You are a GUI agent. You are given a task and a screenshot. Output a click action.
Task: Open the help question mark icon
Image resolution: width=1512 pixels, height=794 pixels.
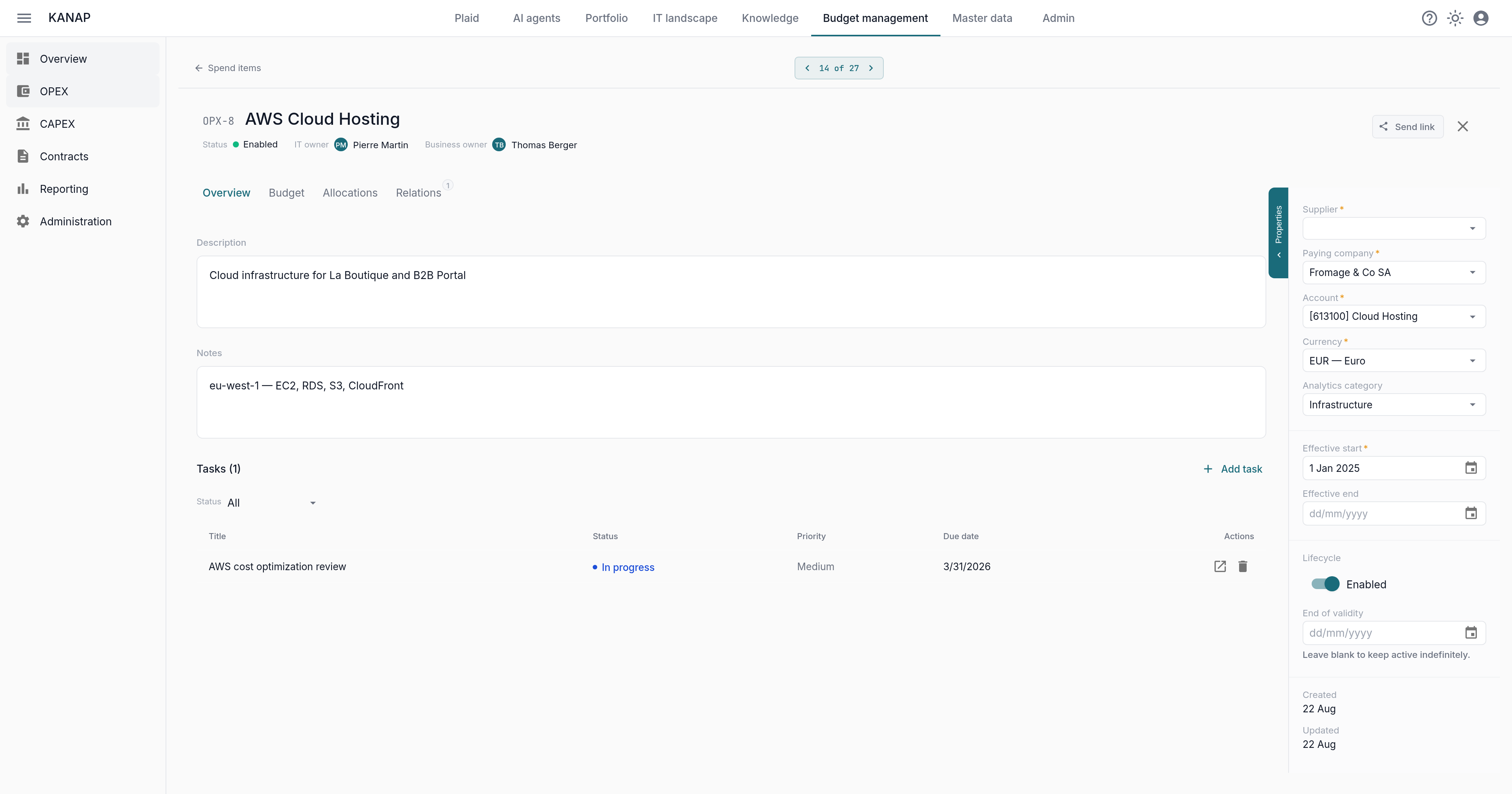point(1429,18)
